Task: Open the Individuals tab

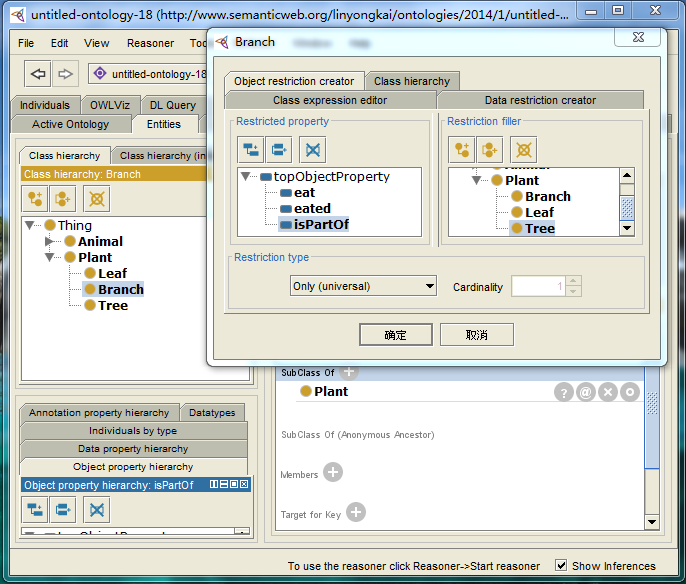Action: tap(45, 105)
